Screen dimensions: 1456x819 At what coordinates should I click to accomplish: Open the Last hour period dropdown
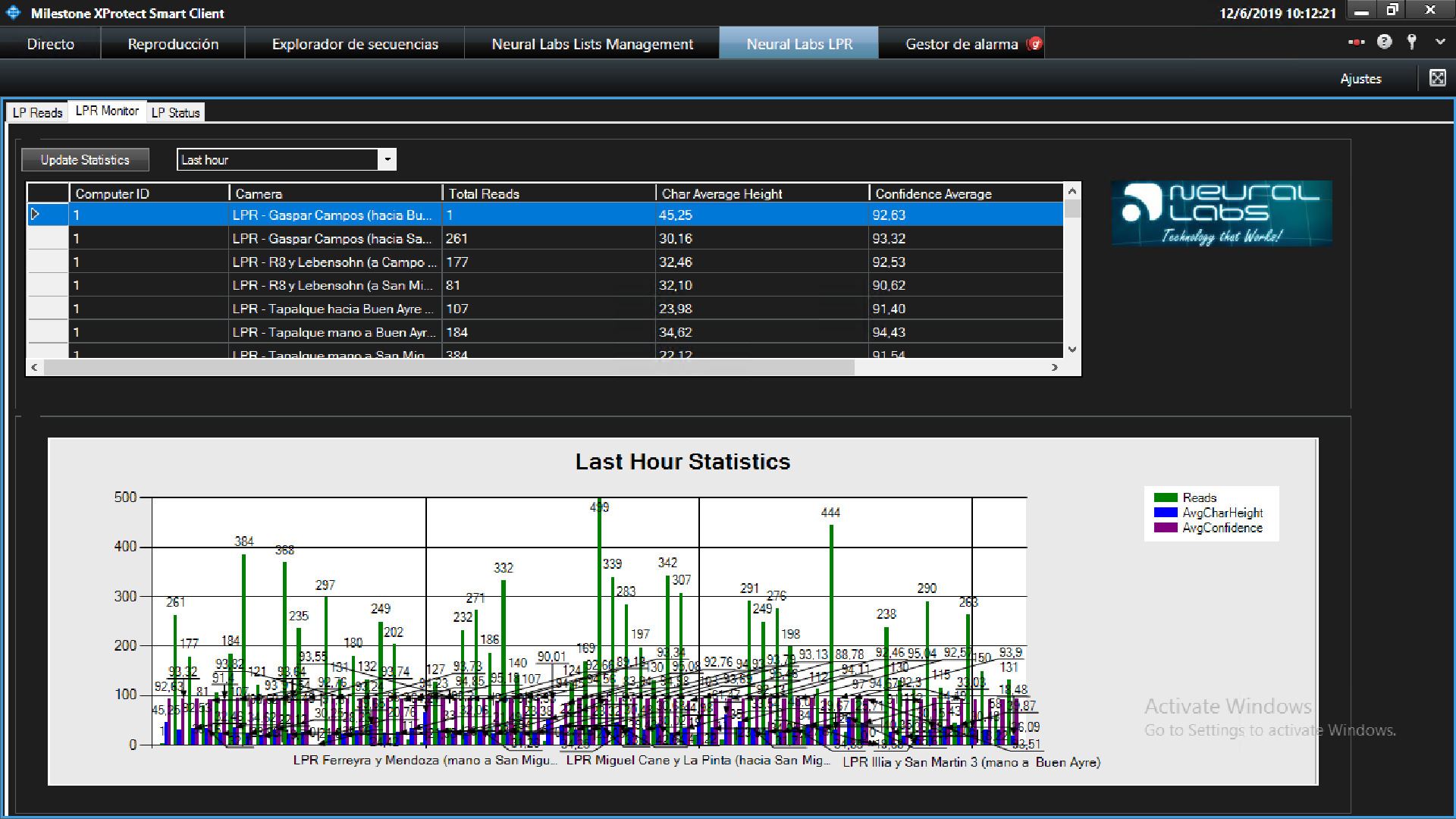point(388,159)
